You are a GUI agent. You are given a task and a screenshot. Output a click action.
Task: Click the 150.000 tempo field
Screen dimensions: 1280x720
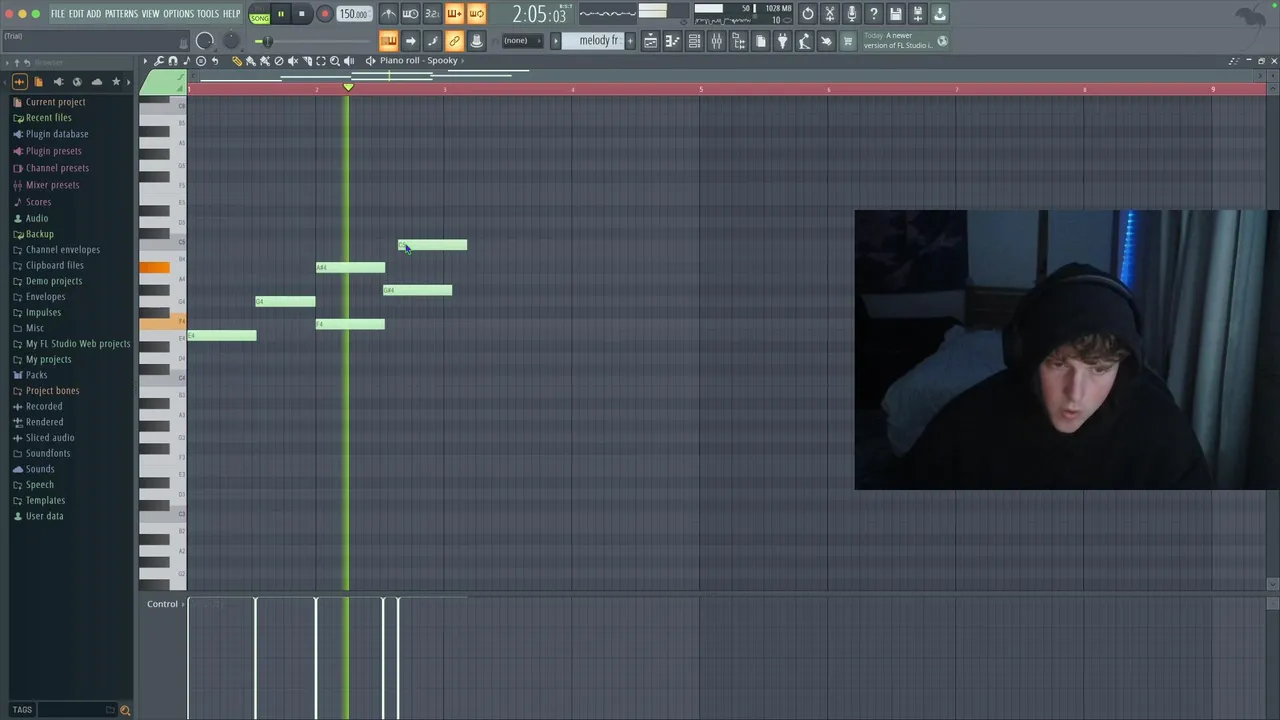tap(353, 14)
